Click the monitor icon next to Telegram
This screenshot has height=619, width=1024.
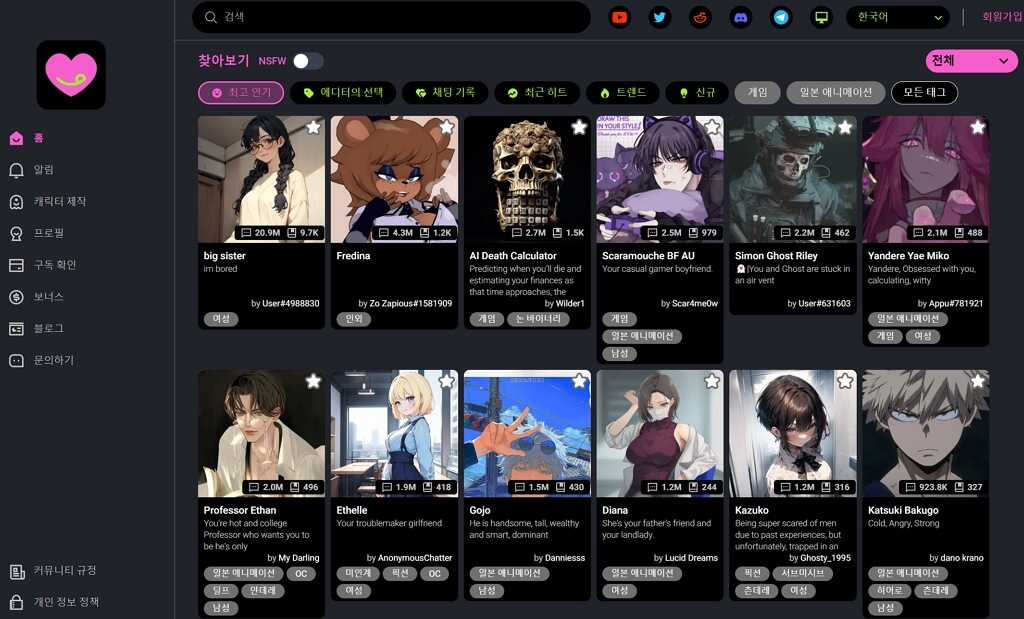[x=821, y=17]
